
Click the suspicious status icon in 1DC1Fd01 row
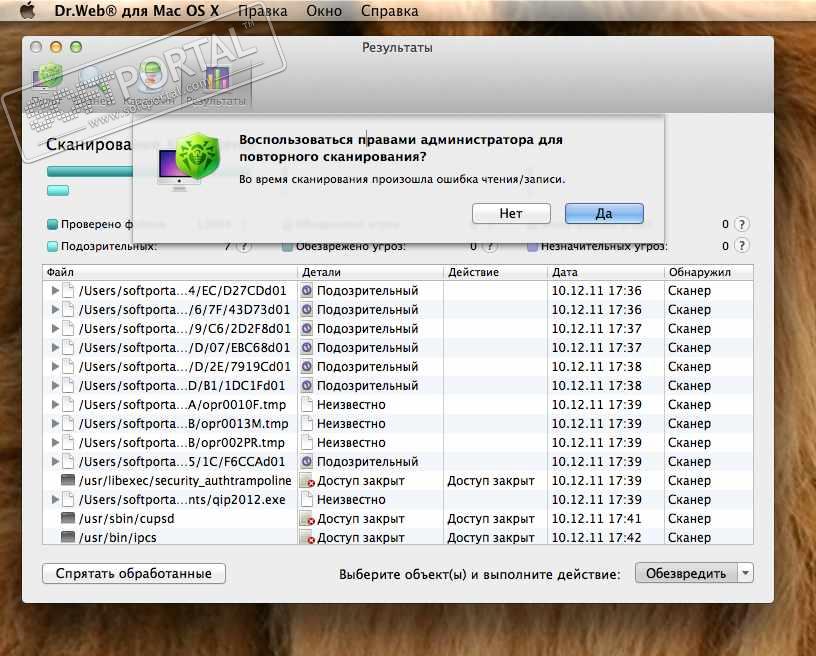pyautogui.click(x=307, y=385)
